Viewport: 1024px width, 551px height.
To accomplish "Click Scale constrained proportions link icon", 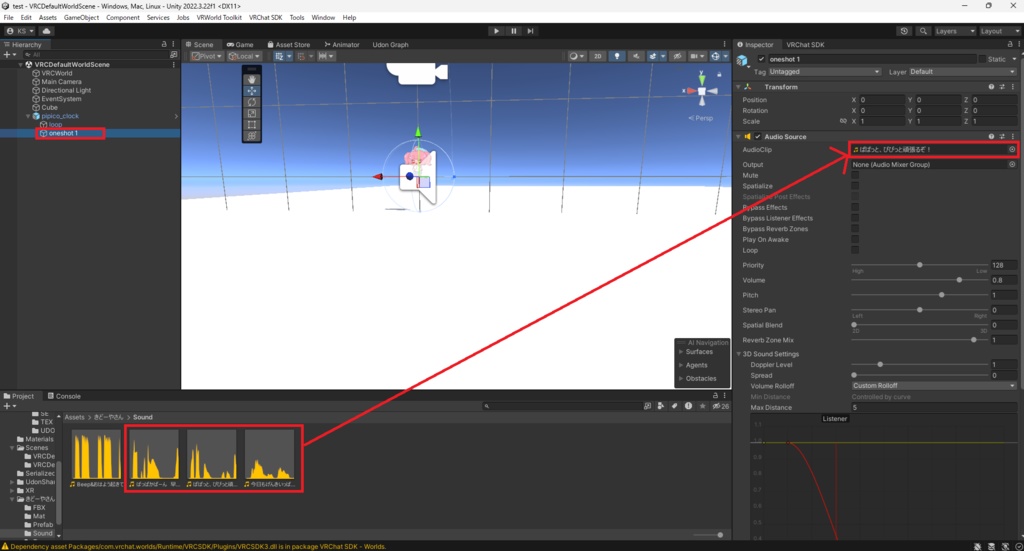I will pos(842,121).
